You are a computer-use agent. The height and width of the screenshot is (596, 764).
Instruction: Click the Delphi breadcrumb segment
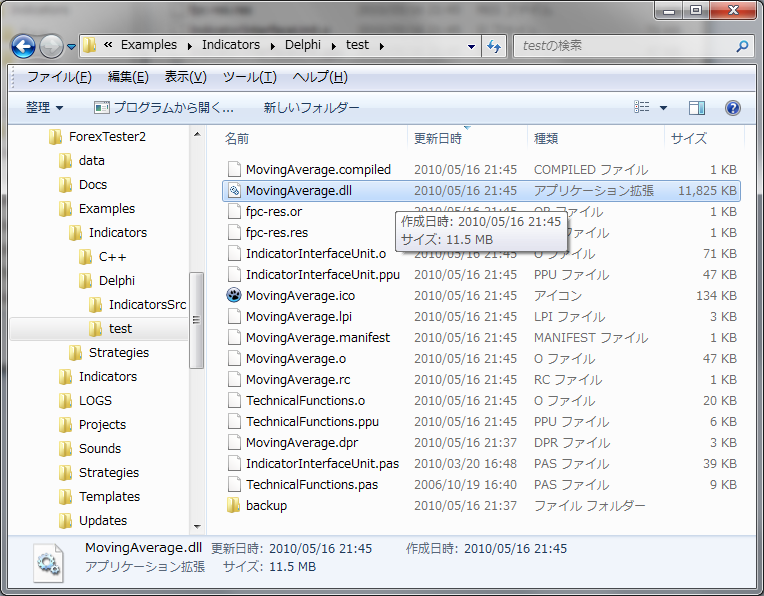tap(303, 45)
